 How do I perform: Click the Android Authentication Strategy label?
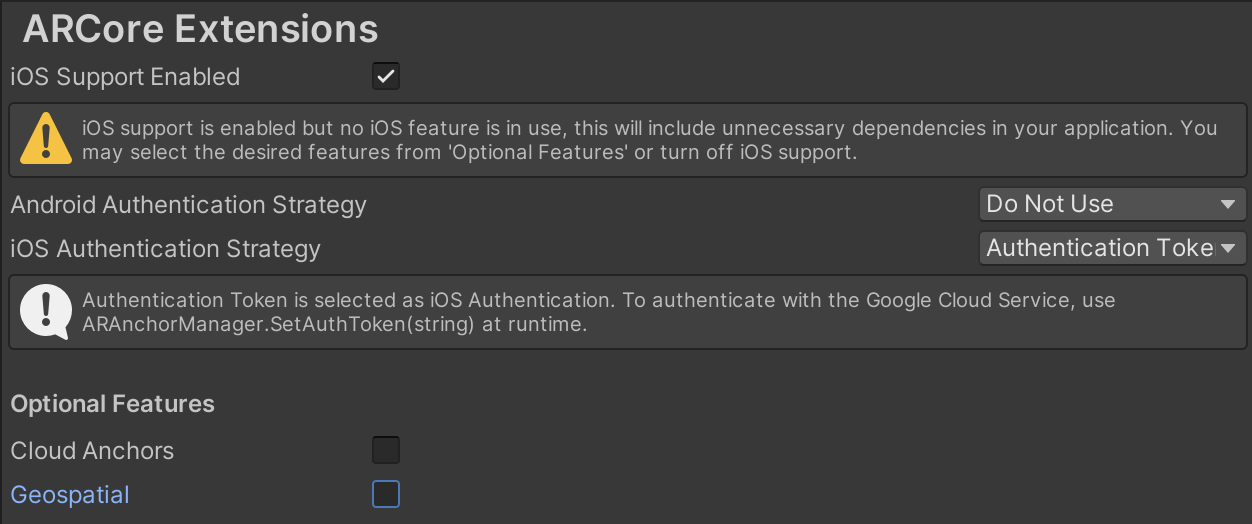point(188,205)
